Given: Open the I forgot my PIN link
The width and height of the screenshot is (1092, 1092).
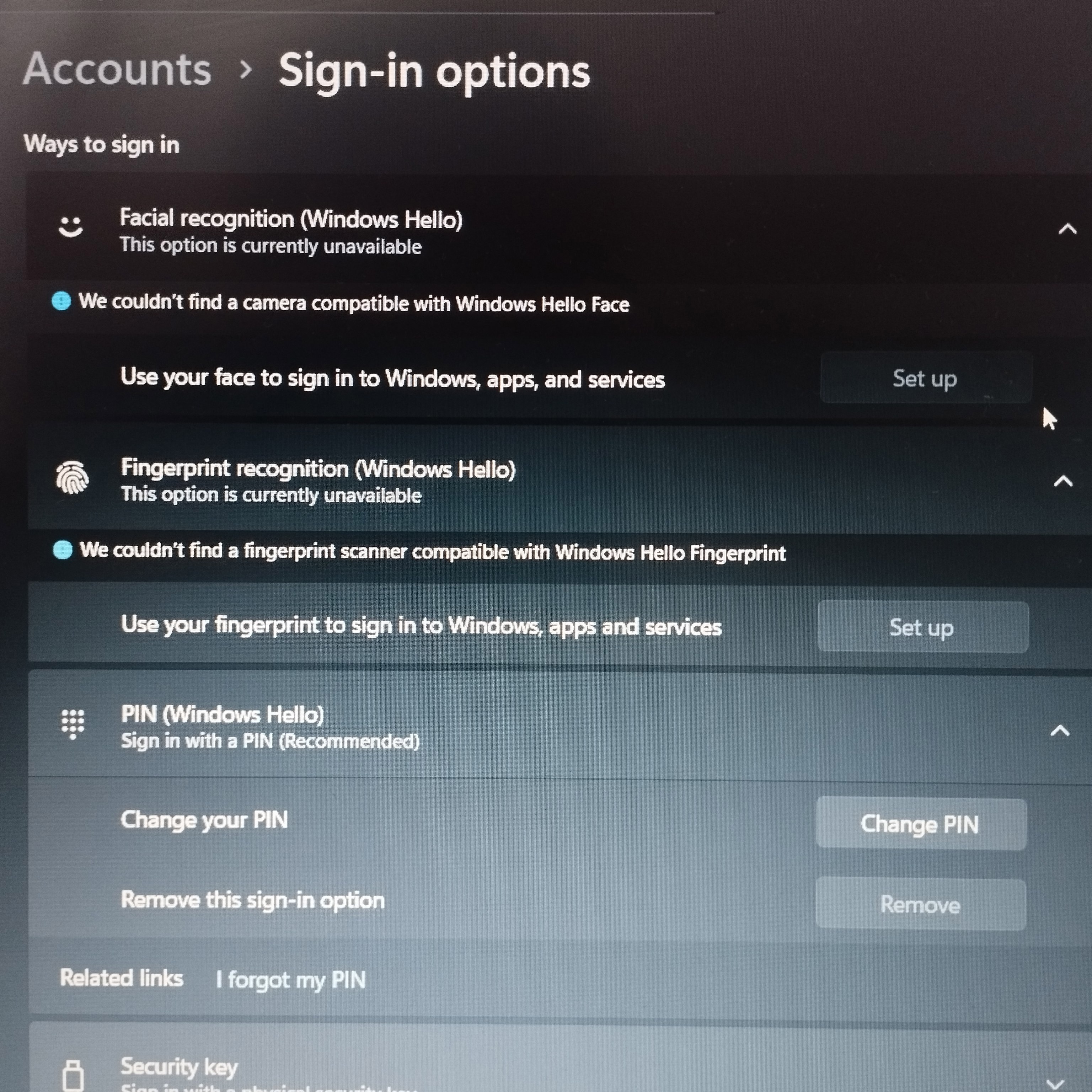Looking at the screenshot, I should click(x=291, y=980).
